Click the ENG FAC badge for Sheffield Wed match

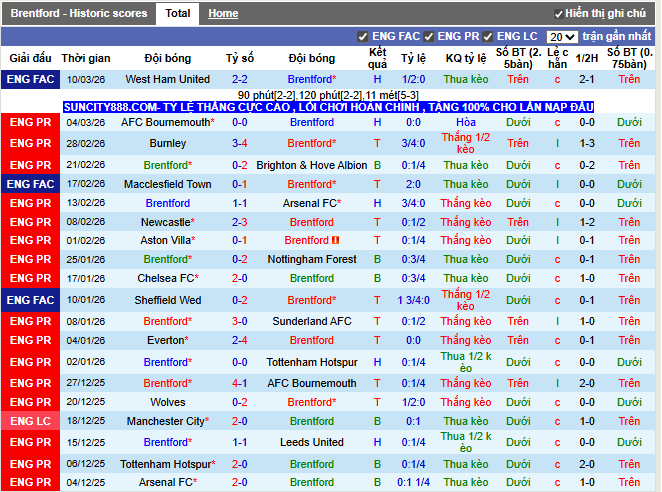30,300
